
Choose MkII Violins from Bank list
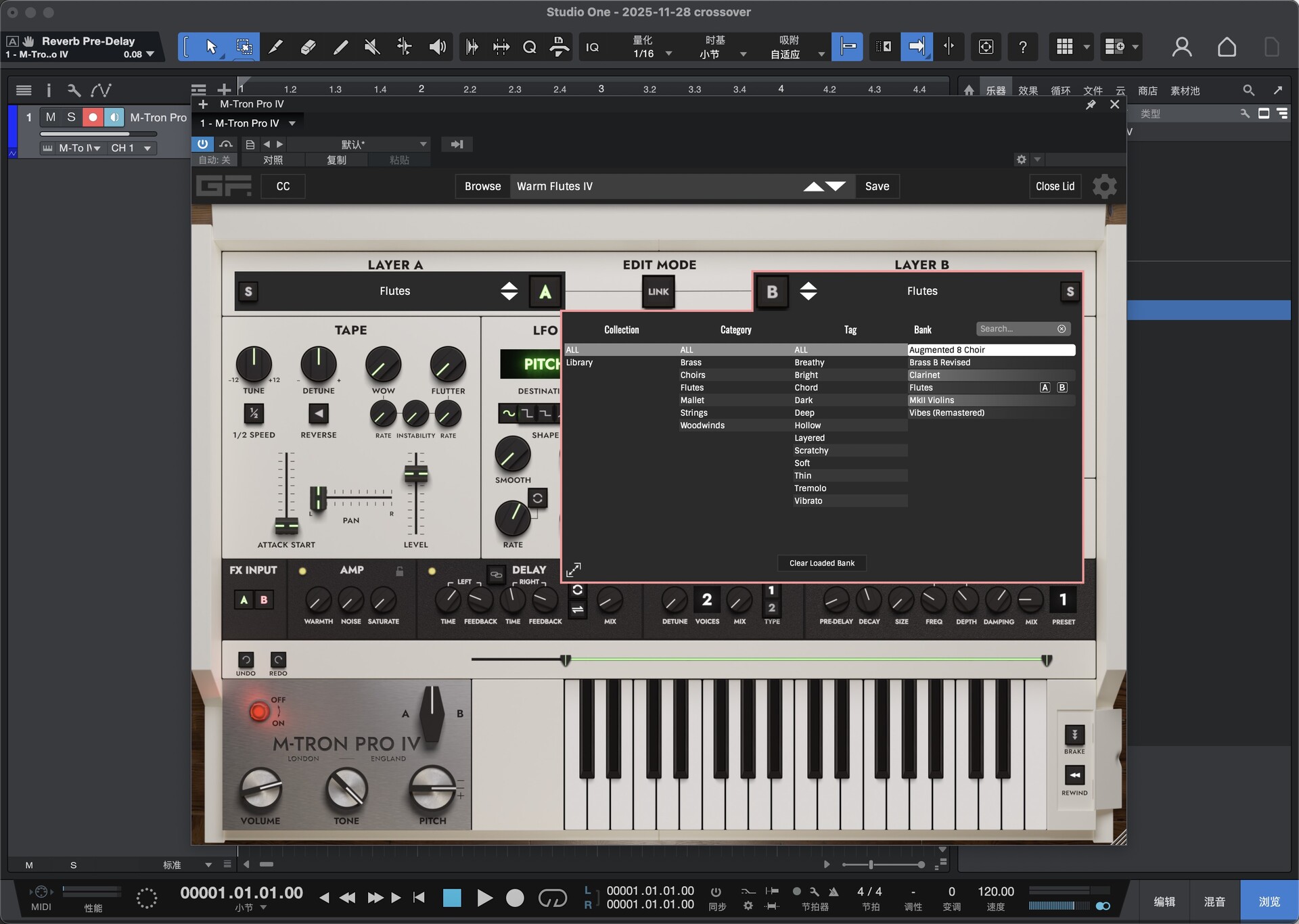click(x=931, y=400)
